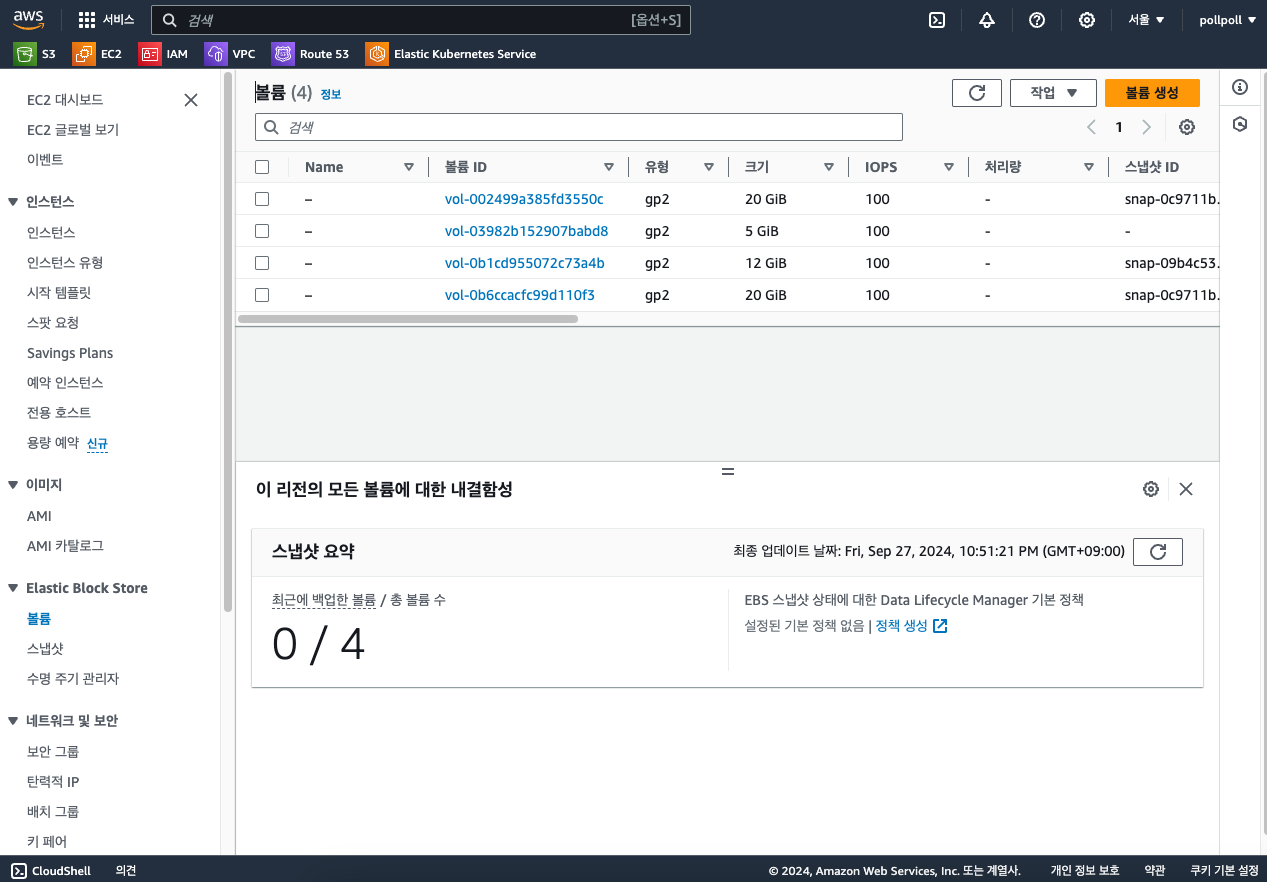Click the panel resize handle icon
This screenshot has height=882, width=1267.
tap(728, 471)
